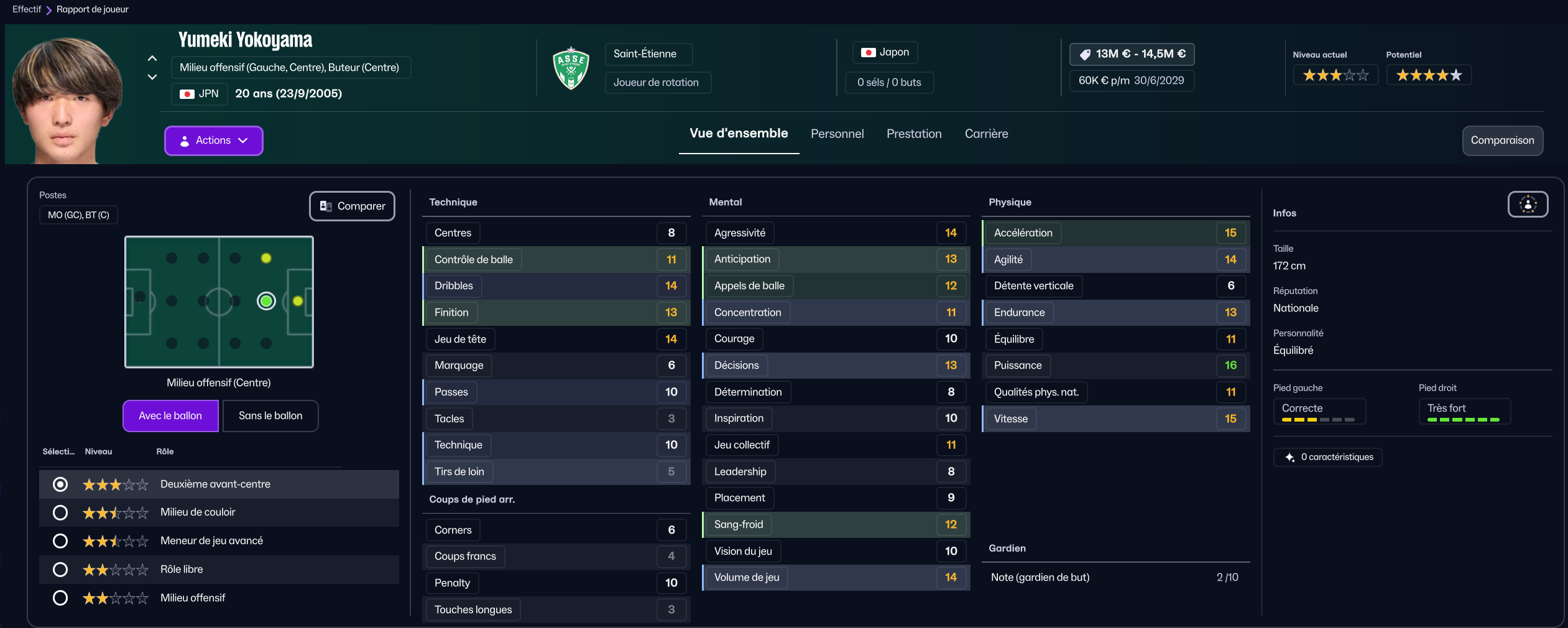The height and width of the screenshot is (628, 1568).
Task: Click the Potentiel star rating
Action: tap(1428, 75)
